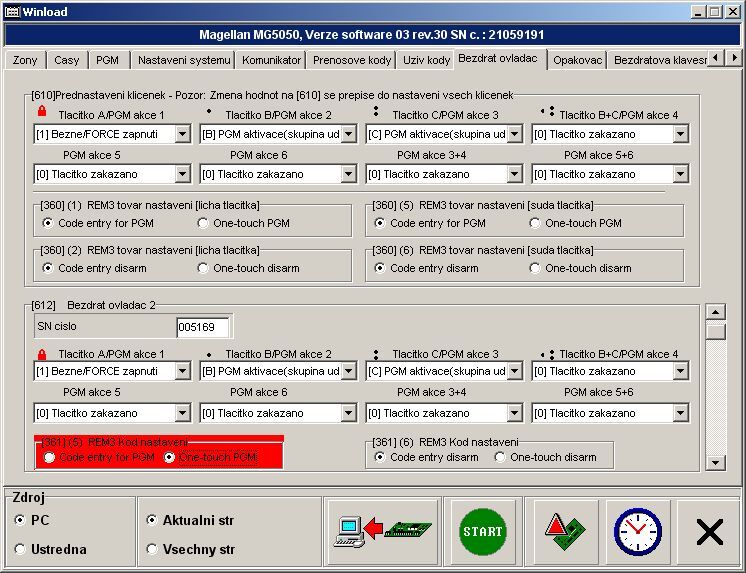Screen dimensions: 746x573
Task: Open the Komunikator tab
Action: [x=271, y=60]
